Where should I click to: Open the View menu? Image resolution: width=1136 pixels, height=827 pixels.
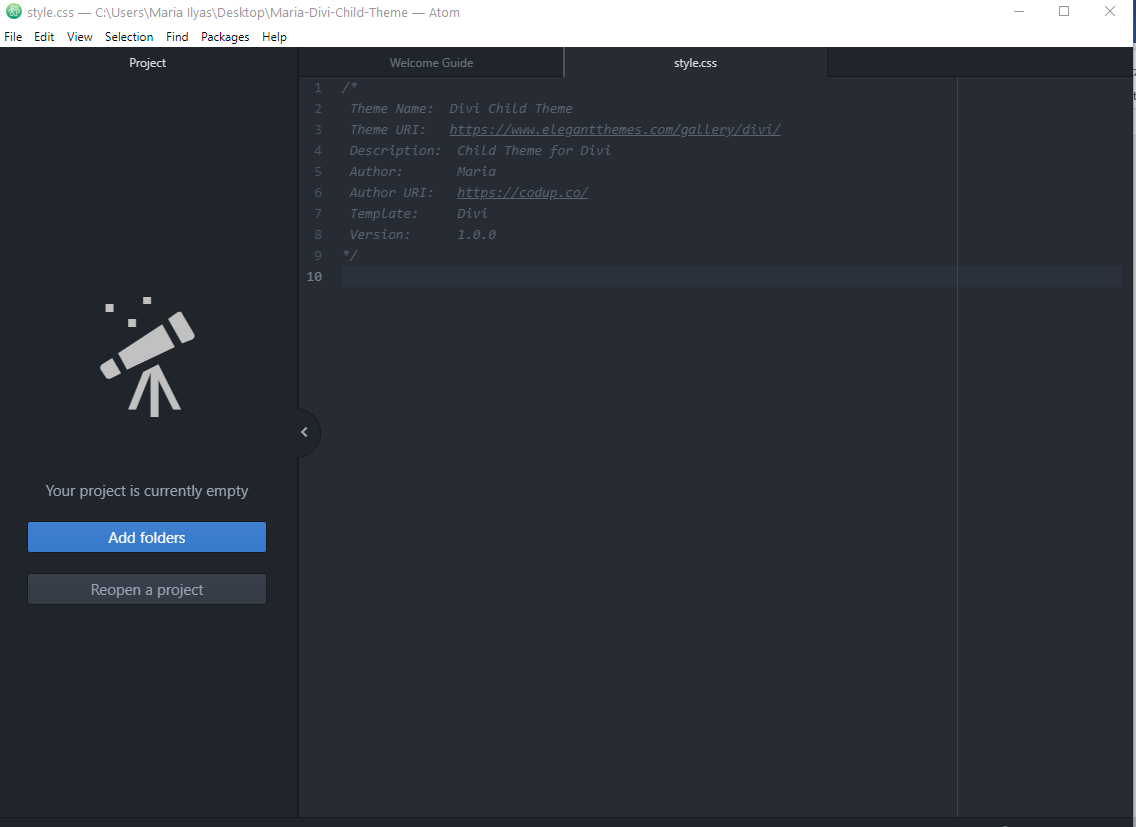(80, 37)
